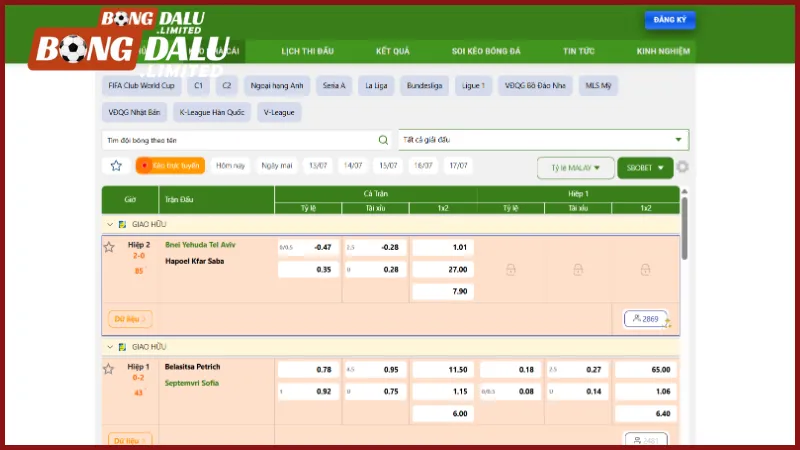Image resolution: width=800 pixels, height=450 pixels.
Task: Filter by Ligue 1
Action: click(473, 86)
